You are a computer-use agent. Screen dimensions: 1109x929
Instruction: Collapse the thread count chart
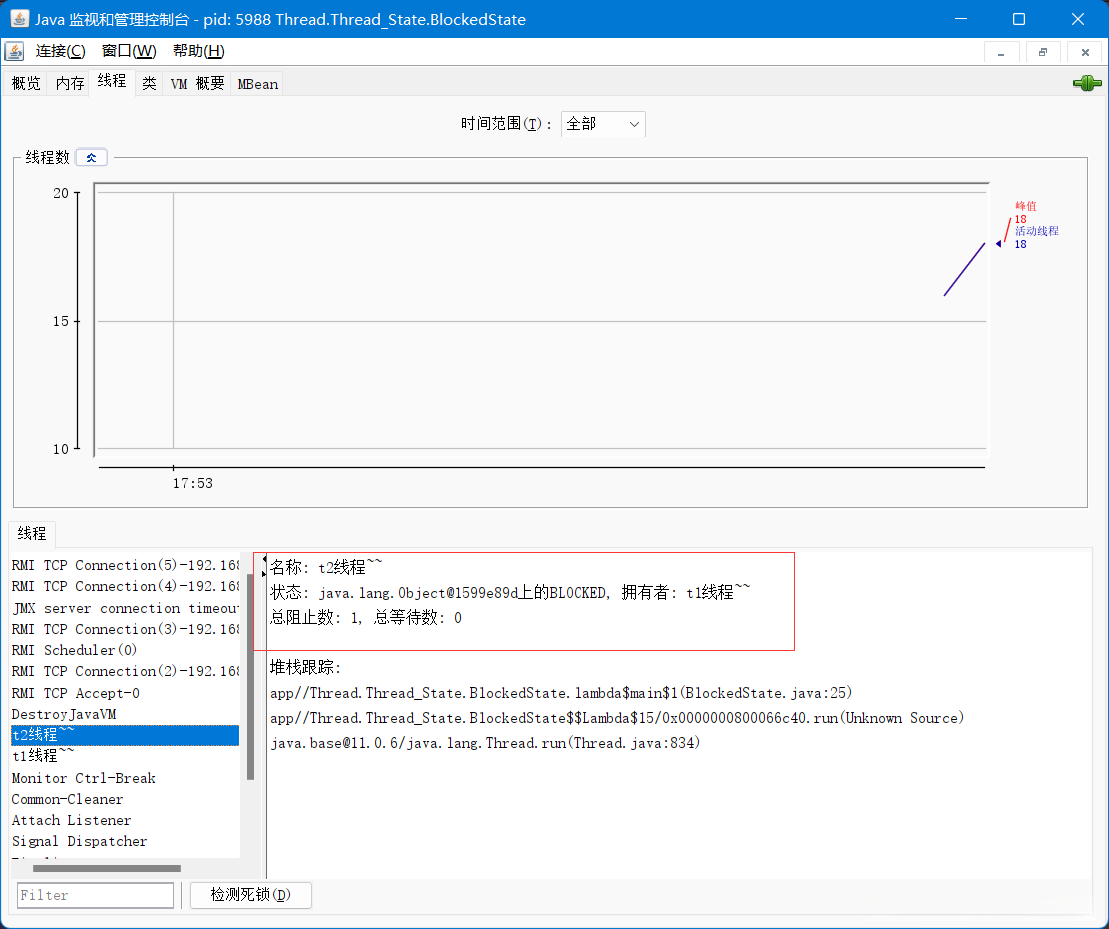pos(91,157)
